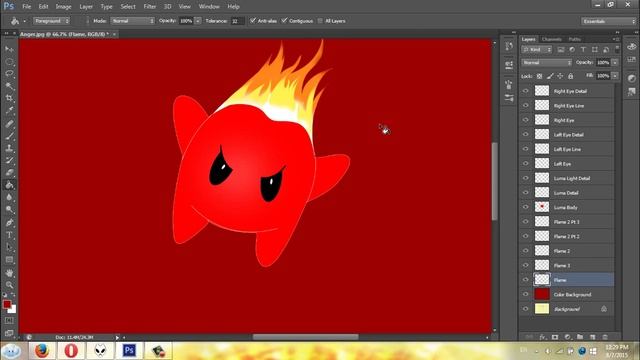Select the Clone Stamp tool
Screen dimensions: 640x360
coord(9,148)
